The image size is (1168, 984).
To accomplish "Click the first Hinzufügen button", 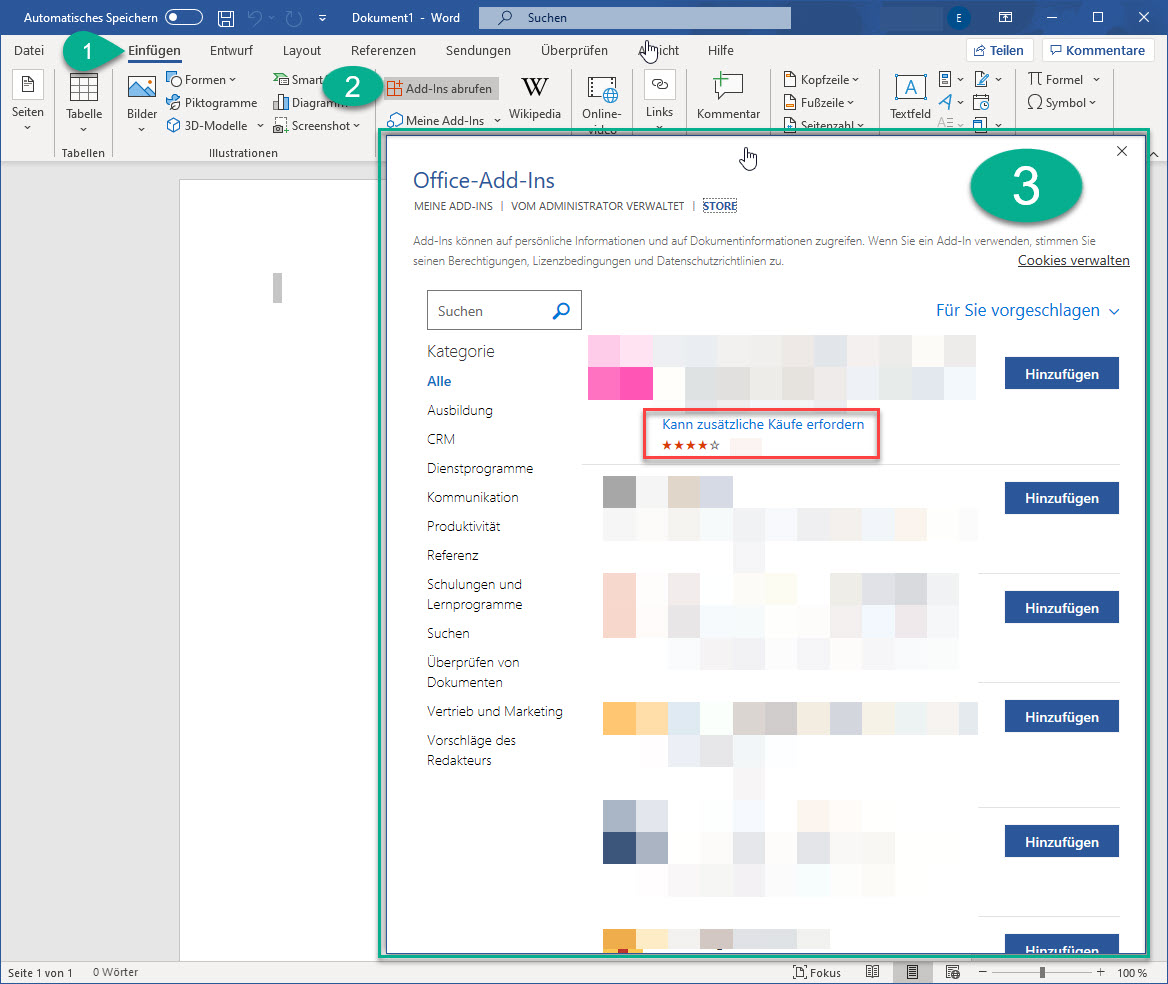I will tap(1061, 374).
